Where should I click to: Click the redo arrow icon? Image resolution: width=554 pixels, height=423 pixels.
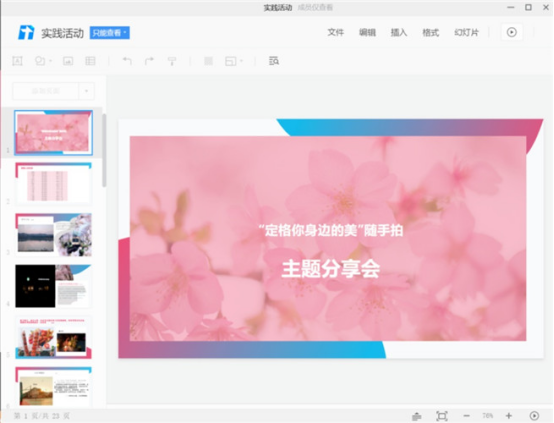[x=149, y=61]
